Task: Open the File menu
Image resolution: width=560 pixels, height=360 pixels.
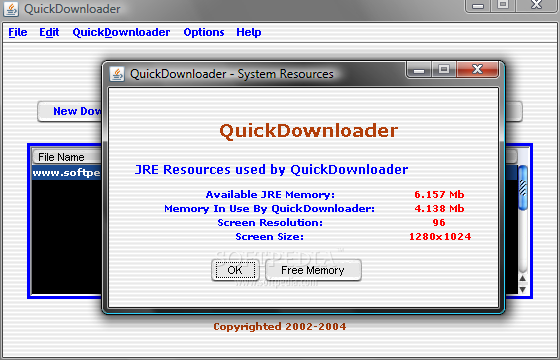Action: point(18,32)
